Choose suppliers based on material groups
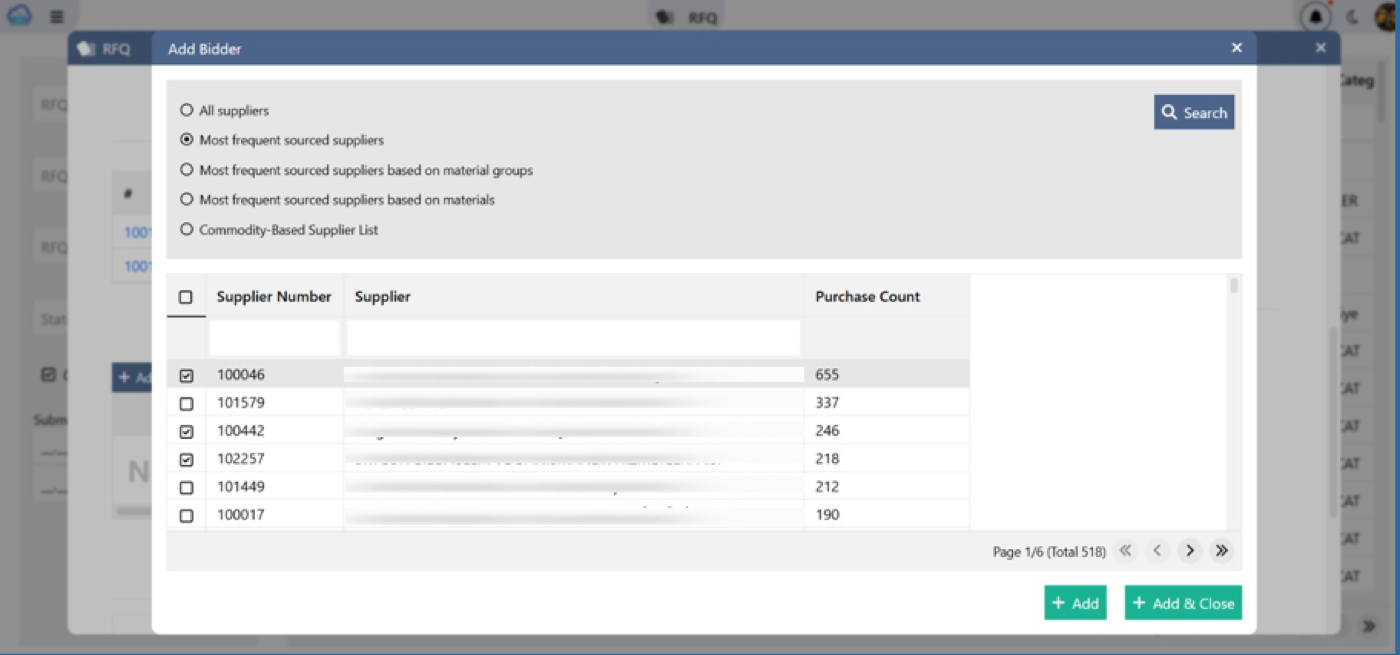 [x=357, y=170]
